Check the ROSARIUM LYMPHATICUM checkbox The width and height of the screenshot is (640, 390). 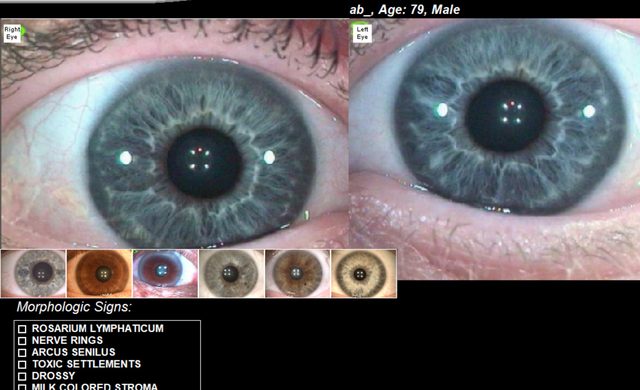[22, 329]
